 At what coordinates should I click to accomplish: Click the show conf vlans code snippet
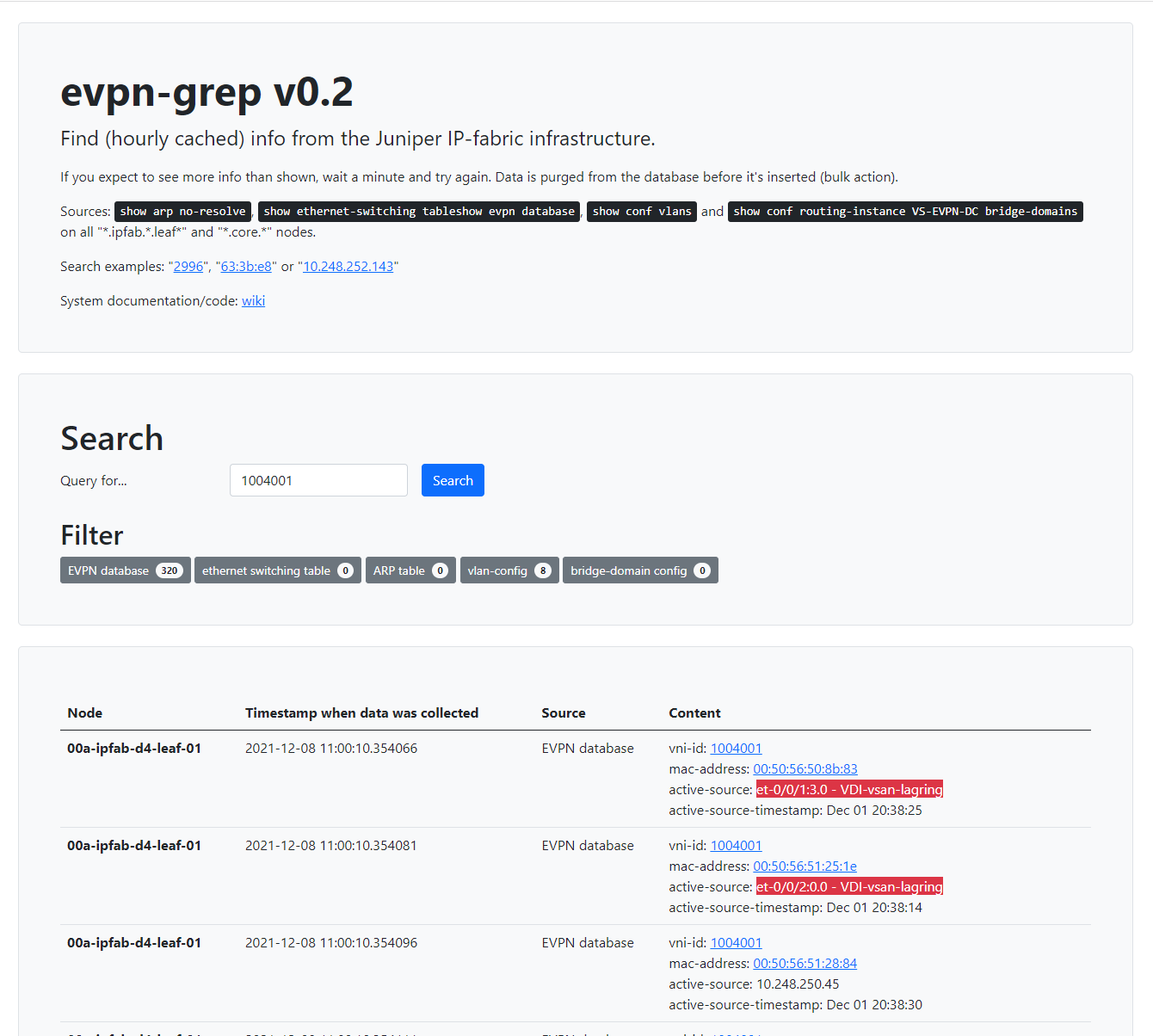coord(642,212)
